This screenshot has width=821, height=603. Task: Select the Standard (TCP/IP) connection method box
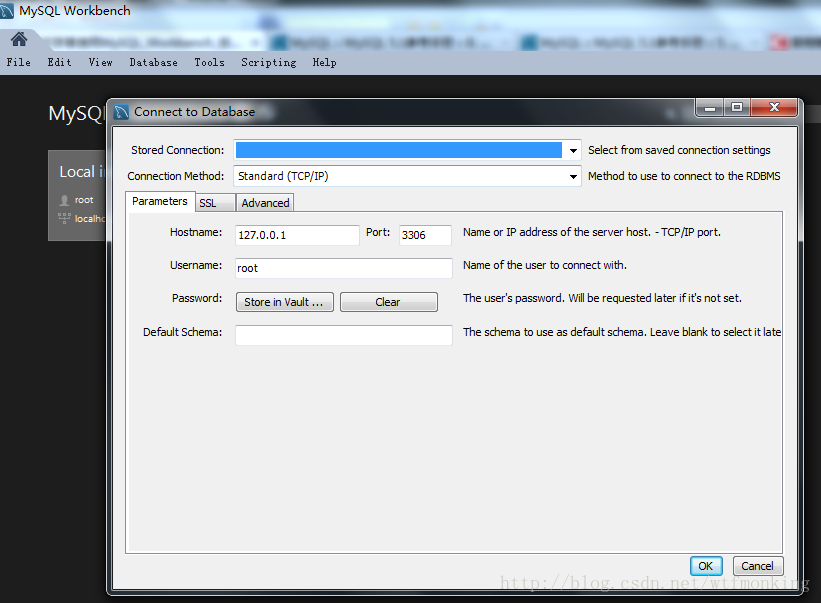click(407, 176)
